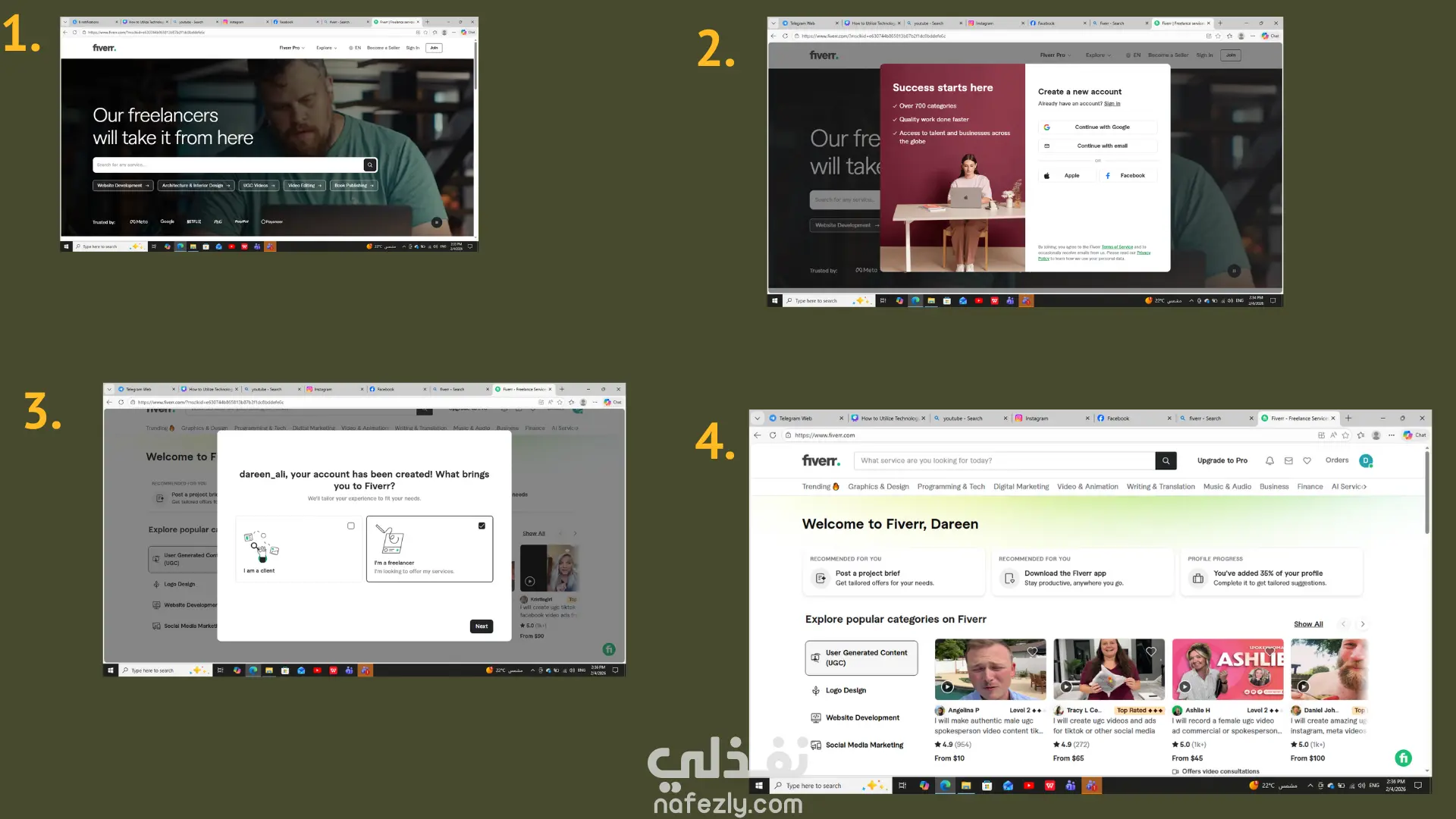Check the 'I am a client' checkbox
Viewport: 1456px width, 819px height.
pyautogui.click(x=350, y=526)
